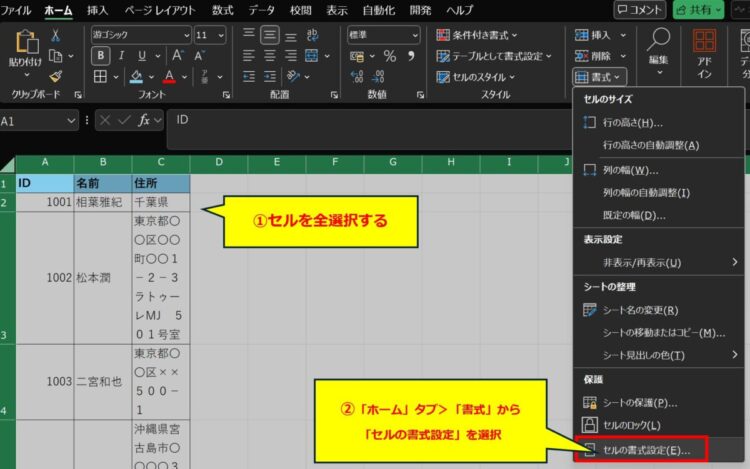Decrease the font size
Screen dimensions: 750x469
click(199, 56)
